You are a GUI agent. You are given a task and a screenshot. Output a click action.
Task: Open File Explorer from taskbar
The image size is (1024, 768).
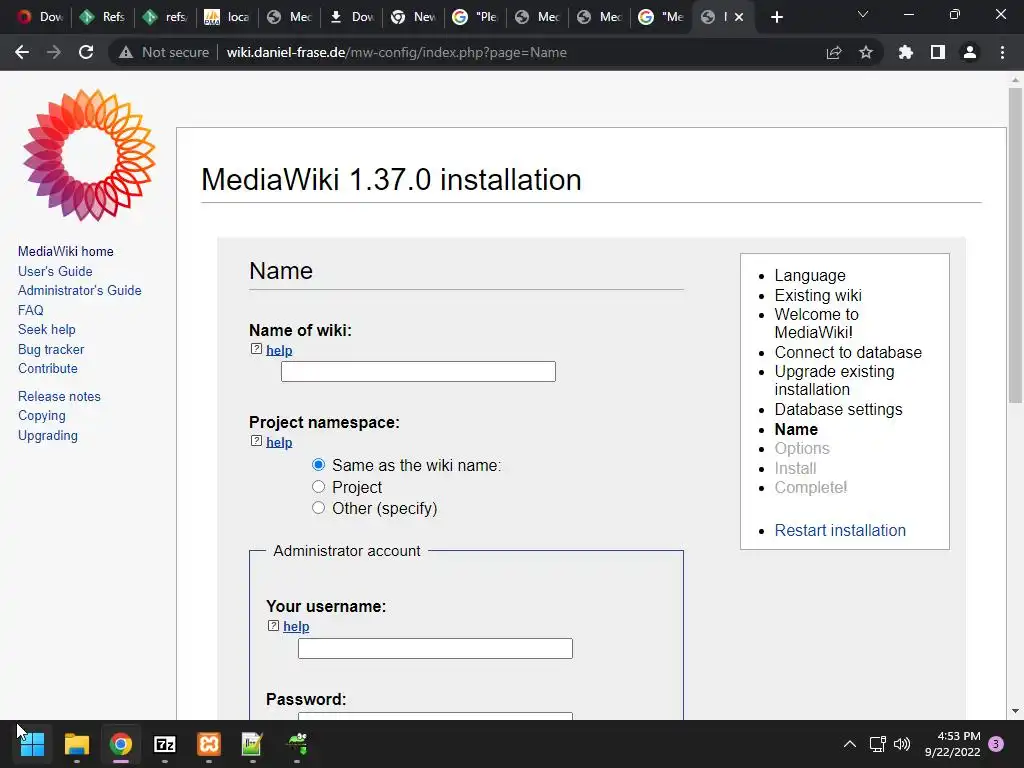76,744
